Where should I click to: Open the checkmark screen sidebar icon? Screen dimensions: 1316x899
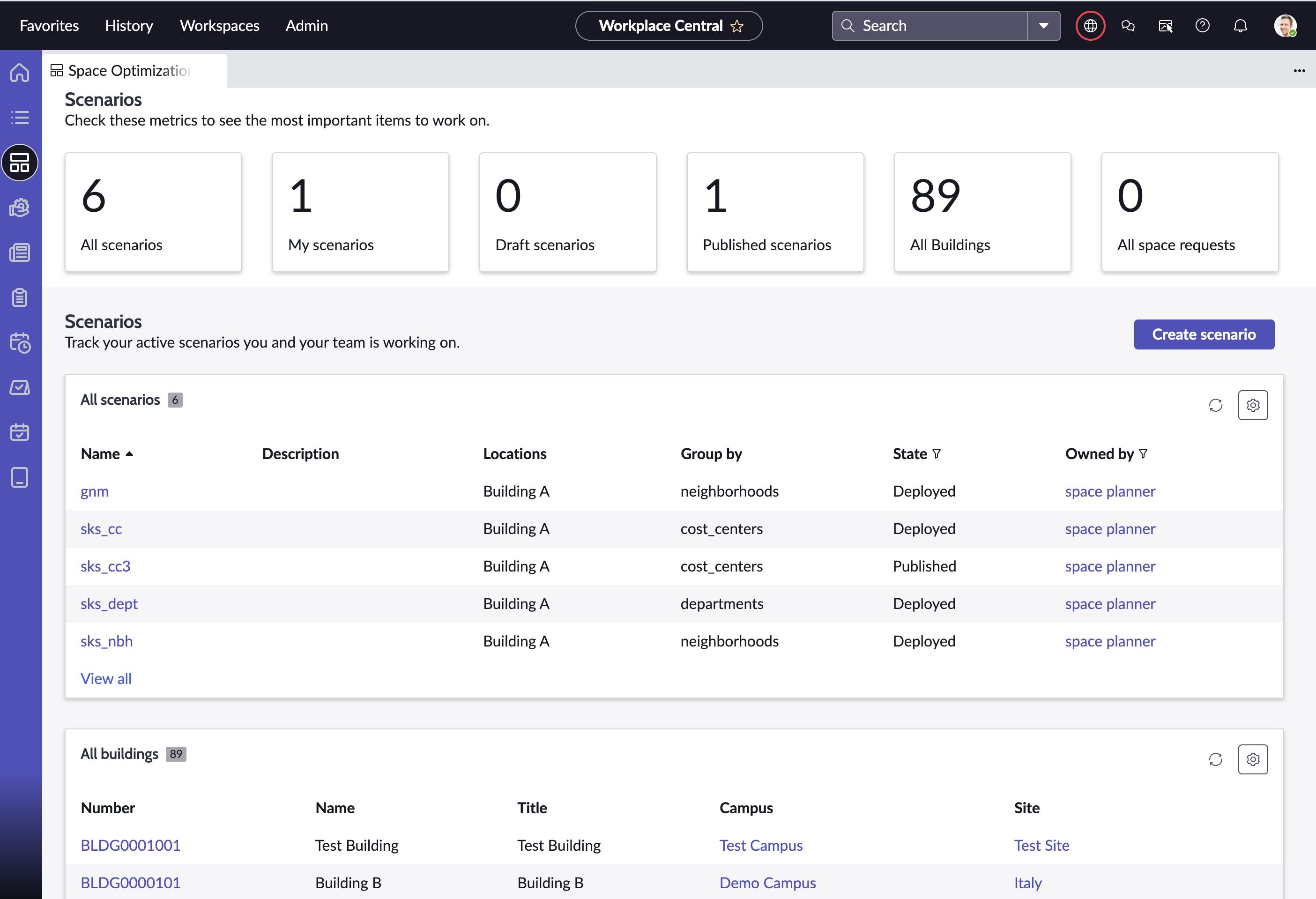pyautogui.click(x=20, y=387)
